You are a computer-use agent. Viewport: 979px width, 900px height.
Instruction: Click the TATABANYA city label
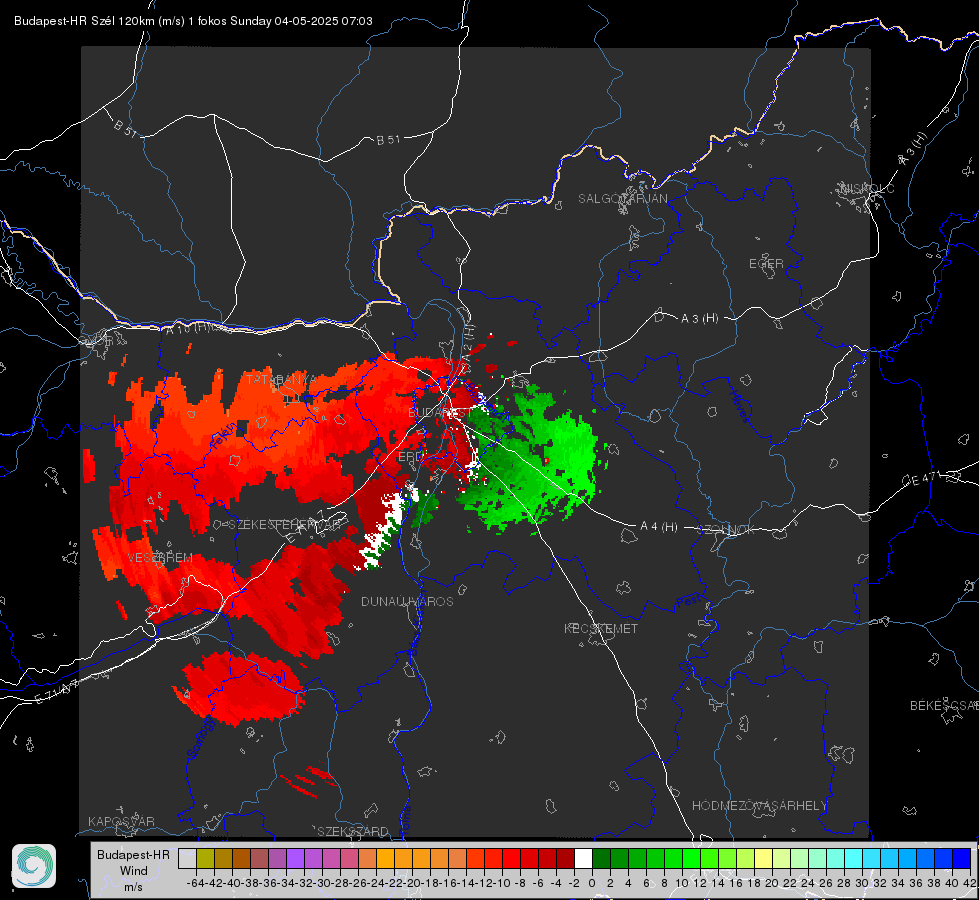(282, 380)
